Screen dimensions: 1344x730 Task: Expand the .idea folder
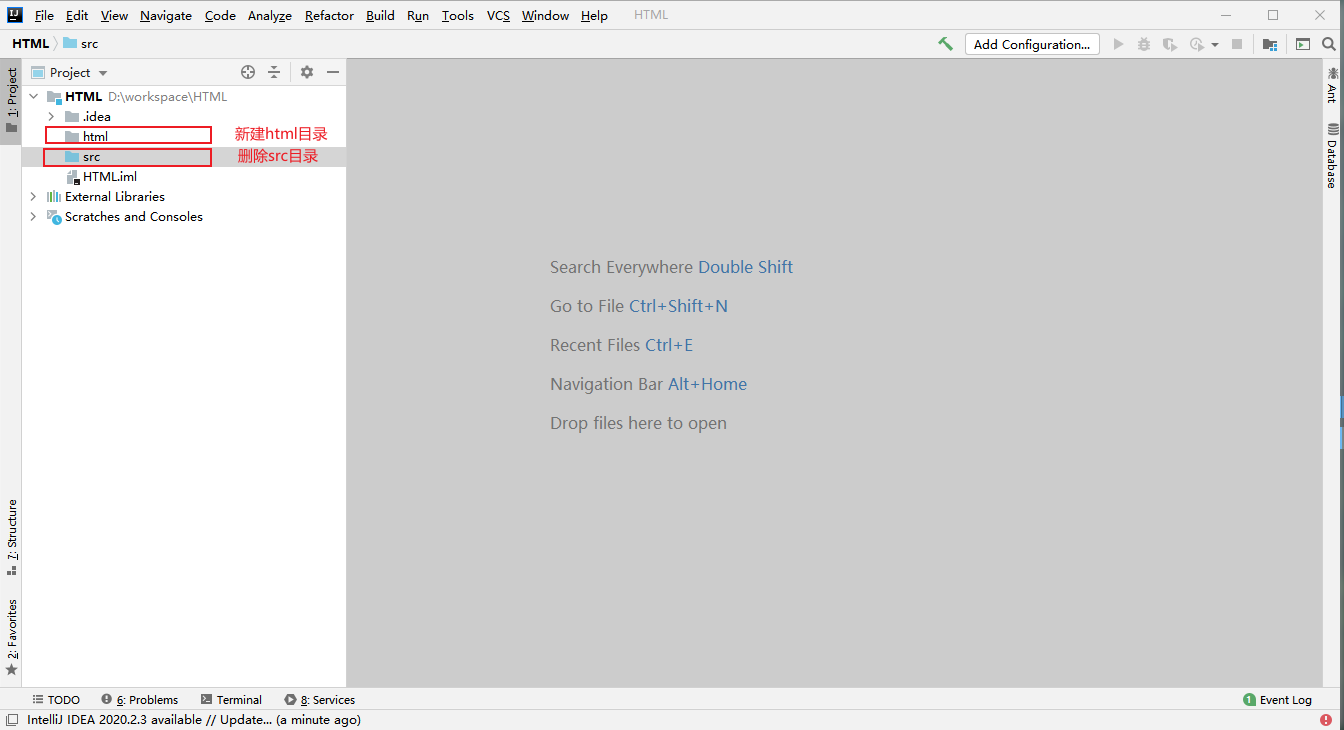[51, 117]
